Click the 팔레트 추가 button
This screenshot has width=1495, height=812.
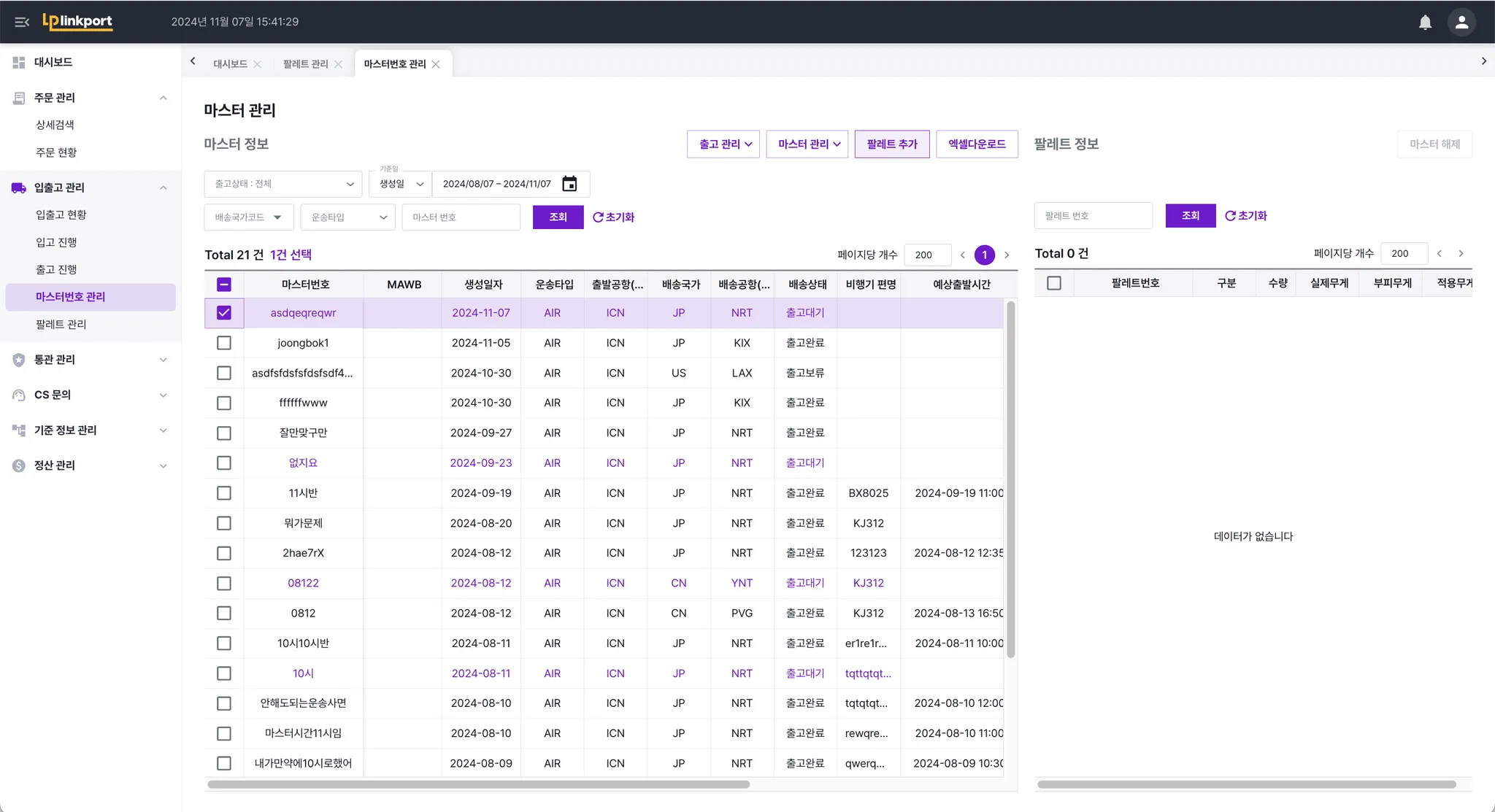[891, 144]
